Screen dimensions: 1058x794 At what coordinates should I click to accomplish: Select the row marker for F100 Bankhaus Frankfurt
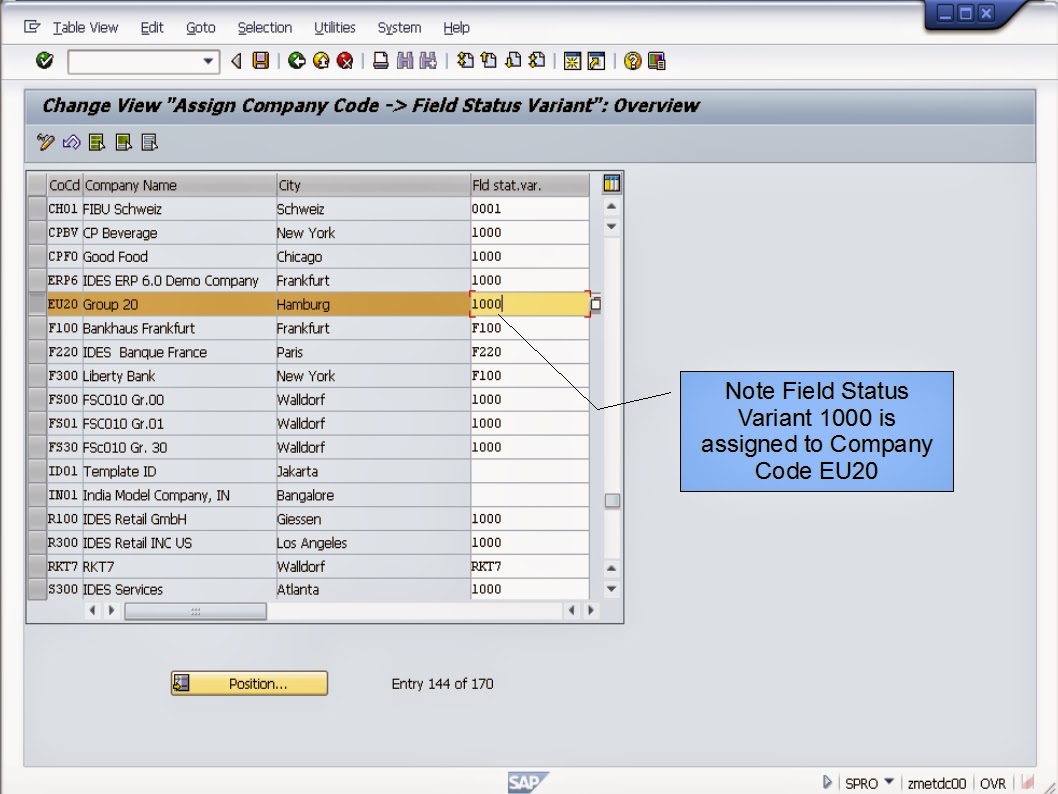pos(36,328)
